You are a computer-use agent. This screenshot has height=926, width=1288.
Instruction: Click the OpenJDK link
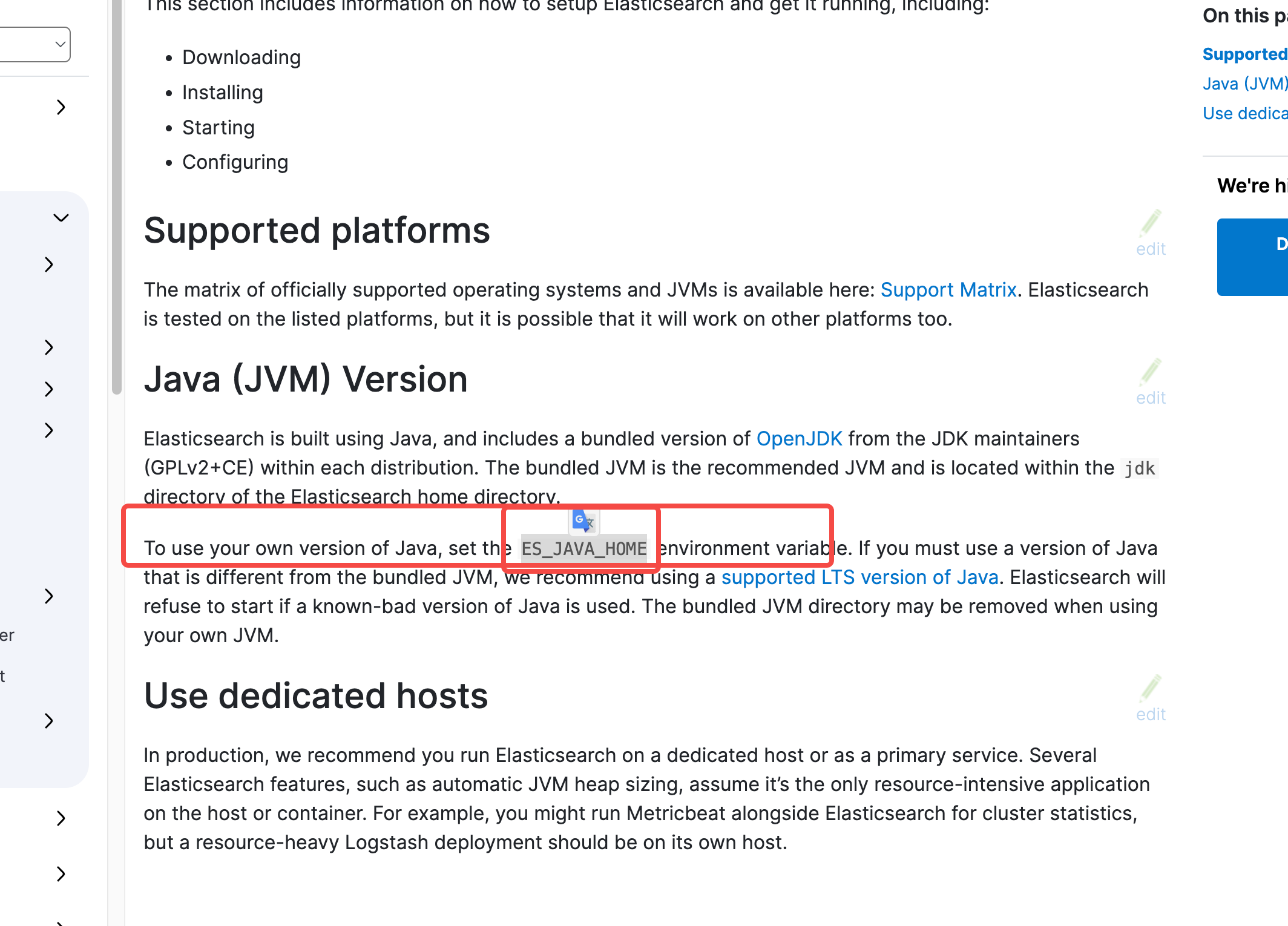coord(800,438)
